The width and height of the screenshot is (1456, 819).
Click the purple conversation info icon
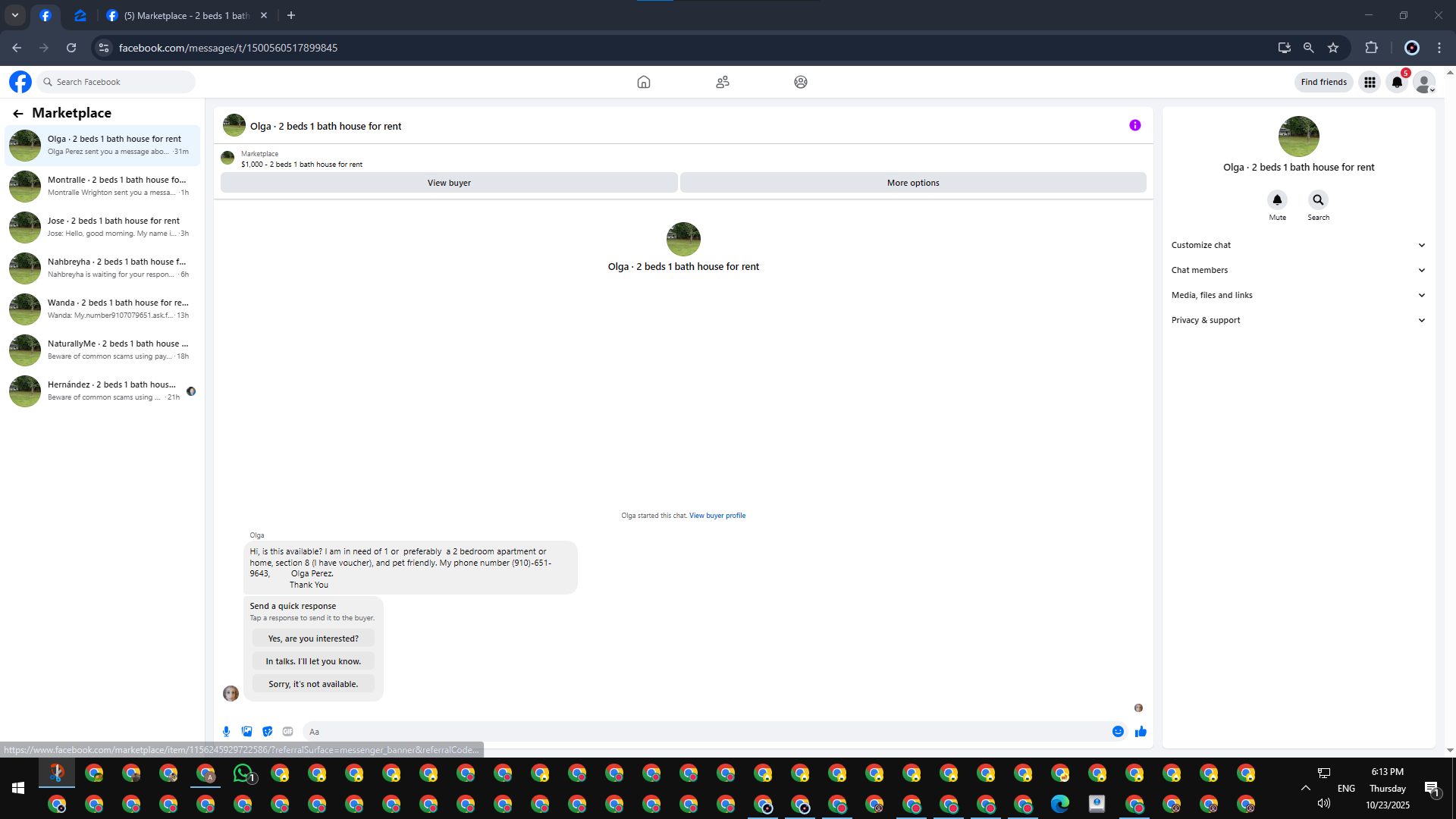pos(1134,126)
